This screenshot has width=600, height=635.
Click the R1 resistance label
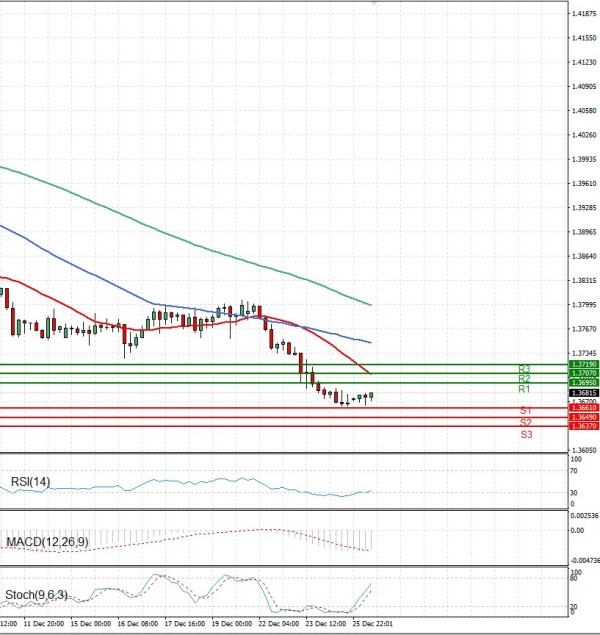524,389
